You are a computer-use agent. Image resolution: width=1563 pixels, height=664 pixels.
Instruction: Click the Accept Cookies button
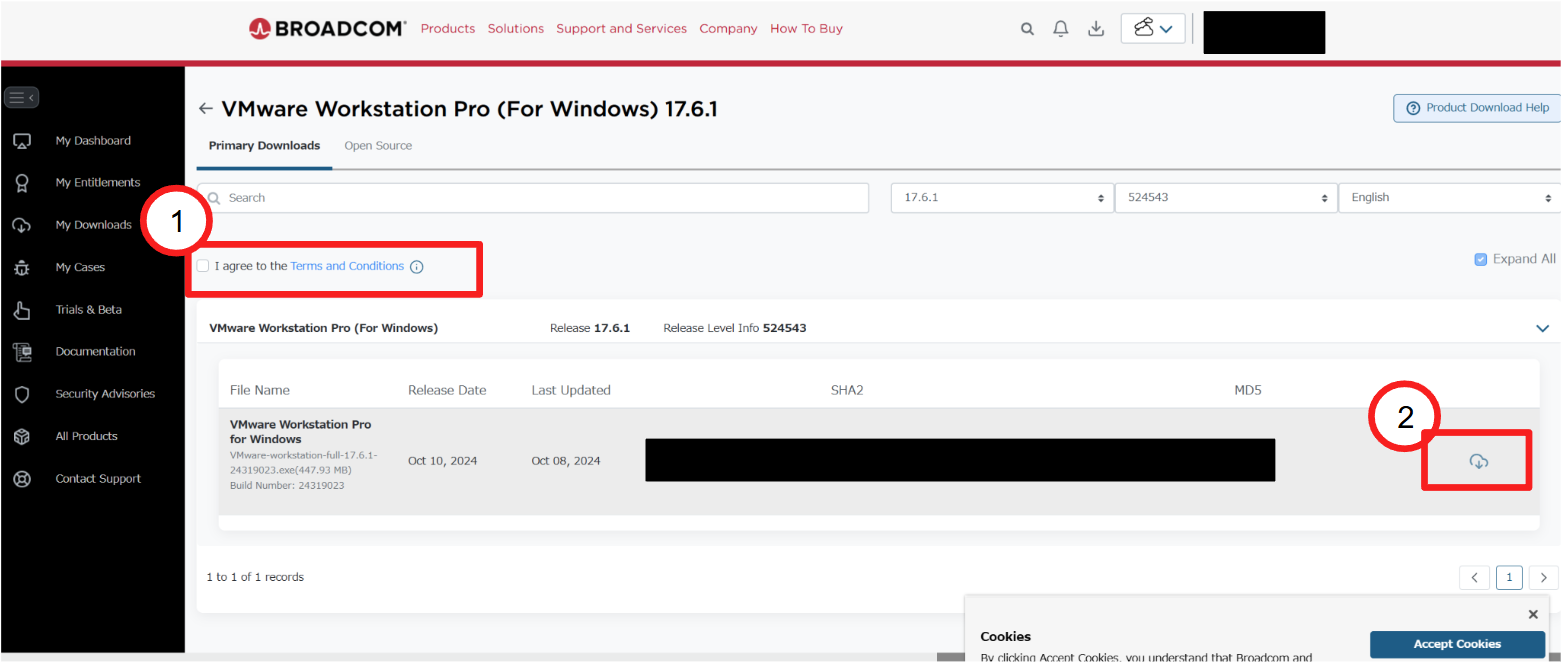pyautogui.click(x=1456, y=644)
